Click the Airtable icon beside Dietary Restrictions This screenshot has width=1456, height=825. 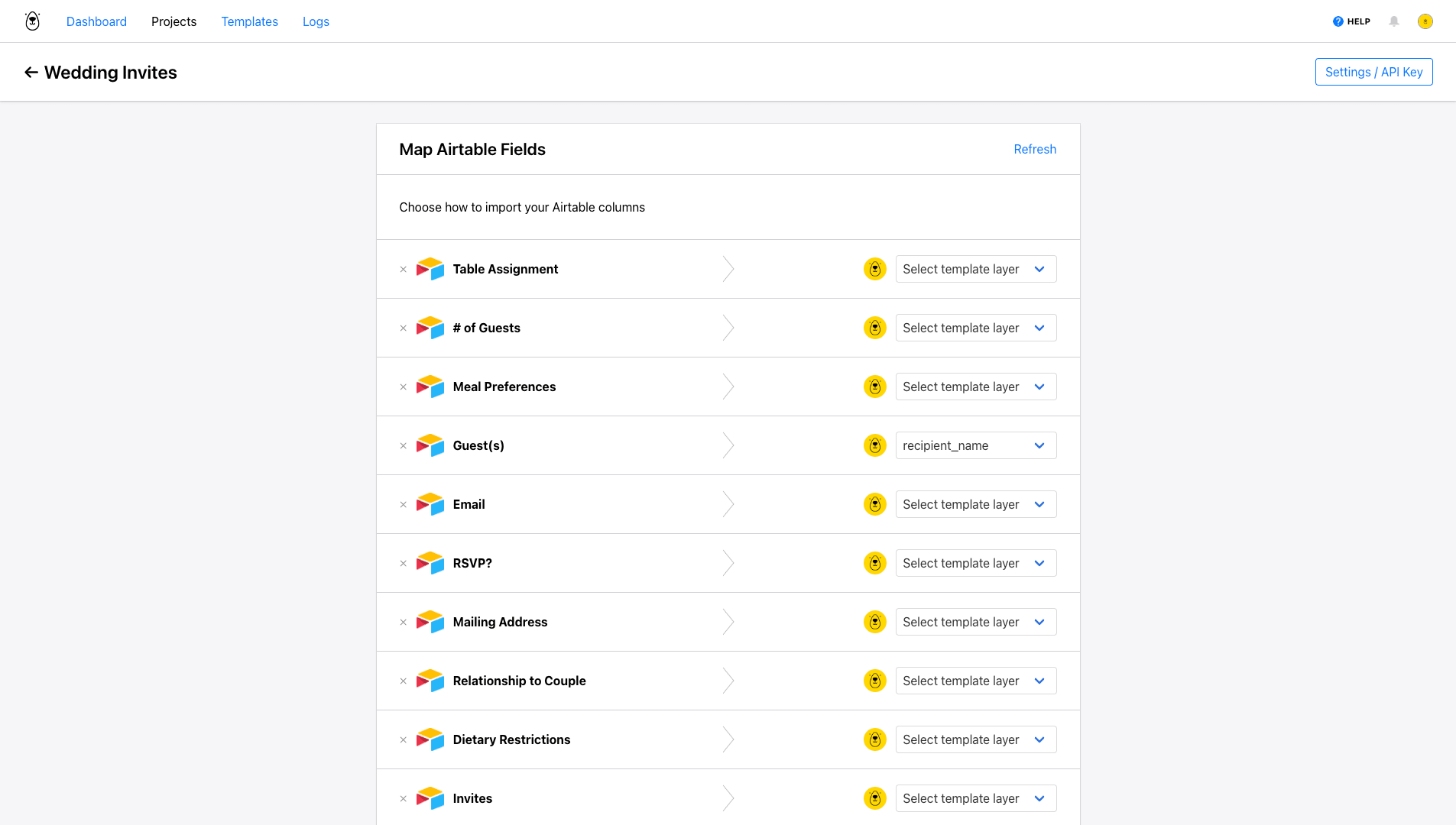(x=430, y=739)
